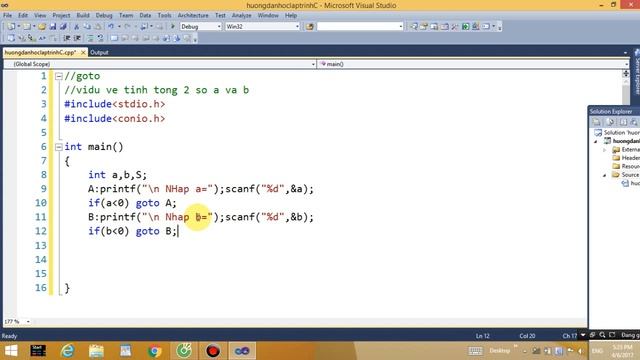Image resolution: width=640 pixels, height=360 pixels.
Task: Collapse the Source Files folder arrow
Action: (x=604, y=175)
